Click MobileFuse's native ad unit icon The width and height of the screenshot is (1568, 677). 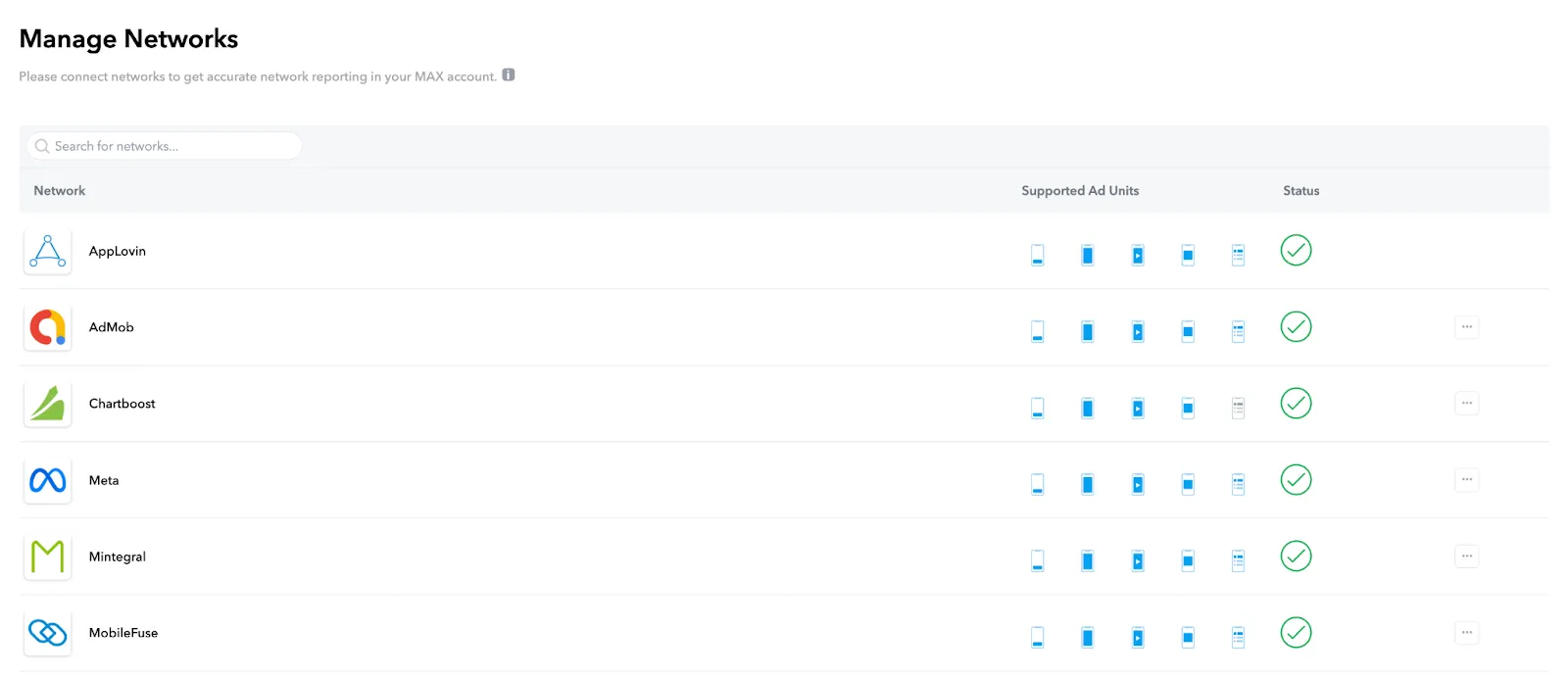click(1238, 637)
